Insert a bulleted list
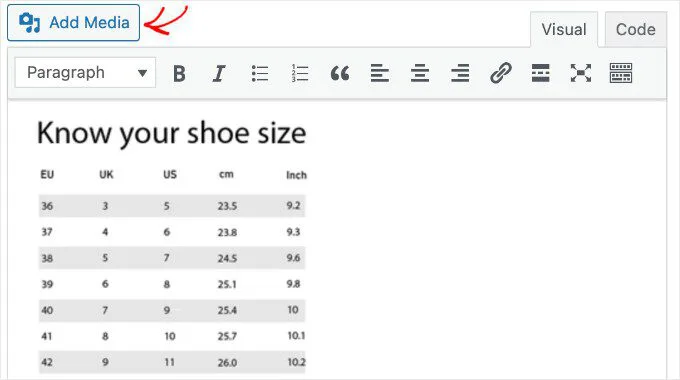 pyautogui.click(x=260, y=73)
